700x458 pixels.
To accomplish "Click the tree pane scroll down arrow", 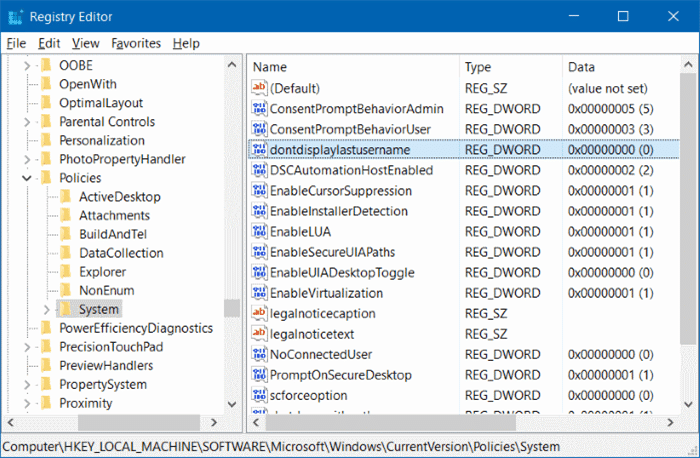I will pyautogui.click(x=232, y=404).
